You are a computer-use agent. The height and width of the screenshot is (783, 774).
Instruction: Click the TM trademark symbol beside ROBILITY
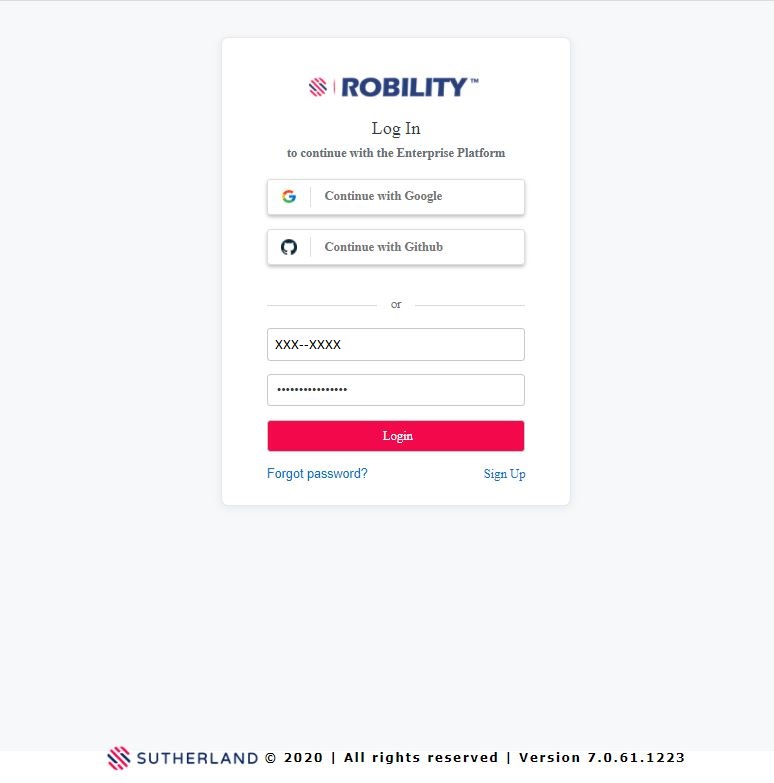[474, 82]
